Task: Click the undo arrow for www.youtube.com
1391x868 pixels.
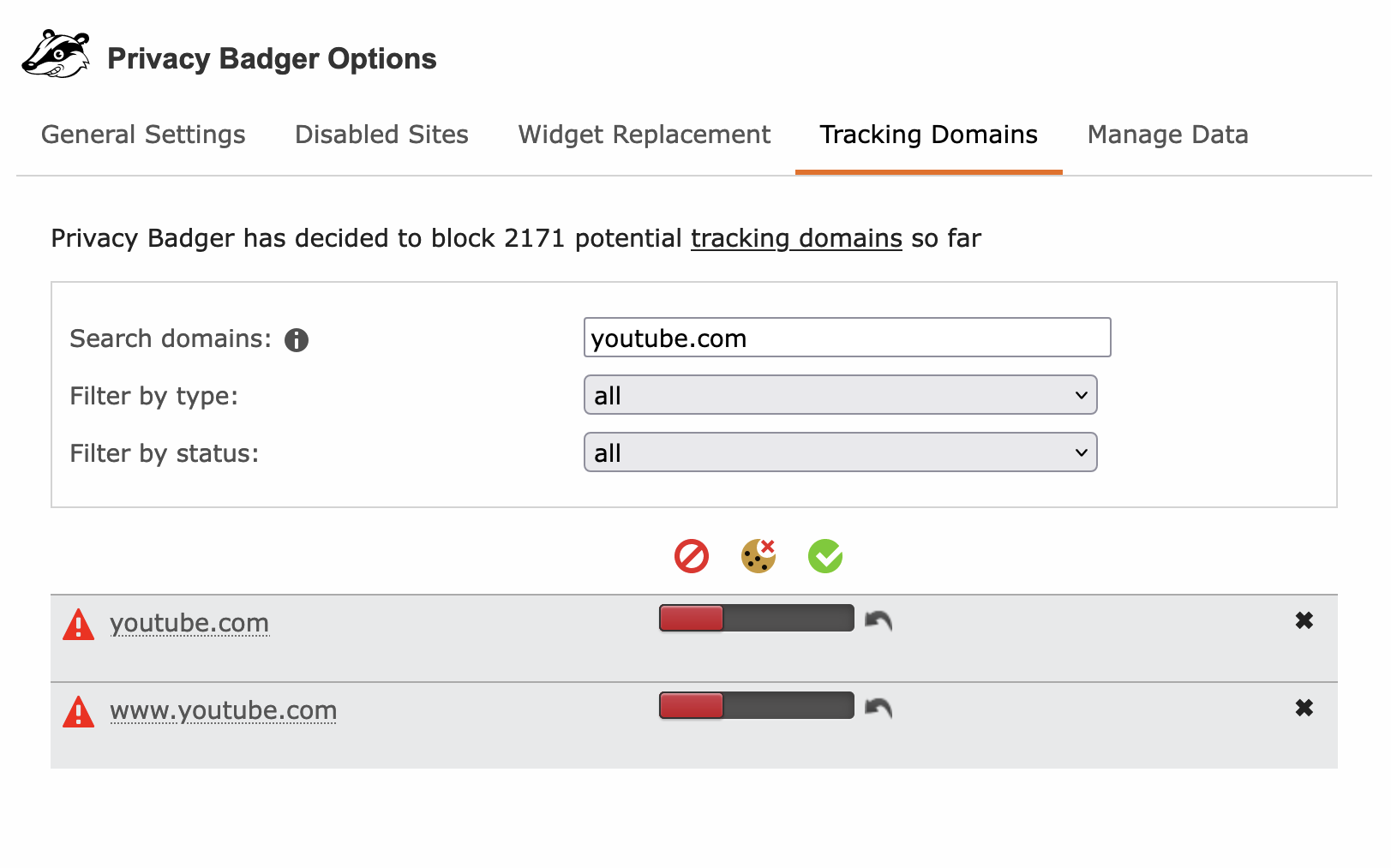Action: [x=877, y=708]
